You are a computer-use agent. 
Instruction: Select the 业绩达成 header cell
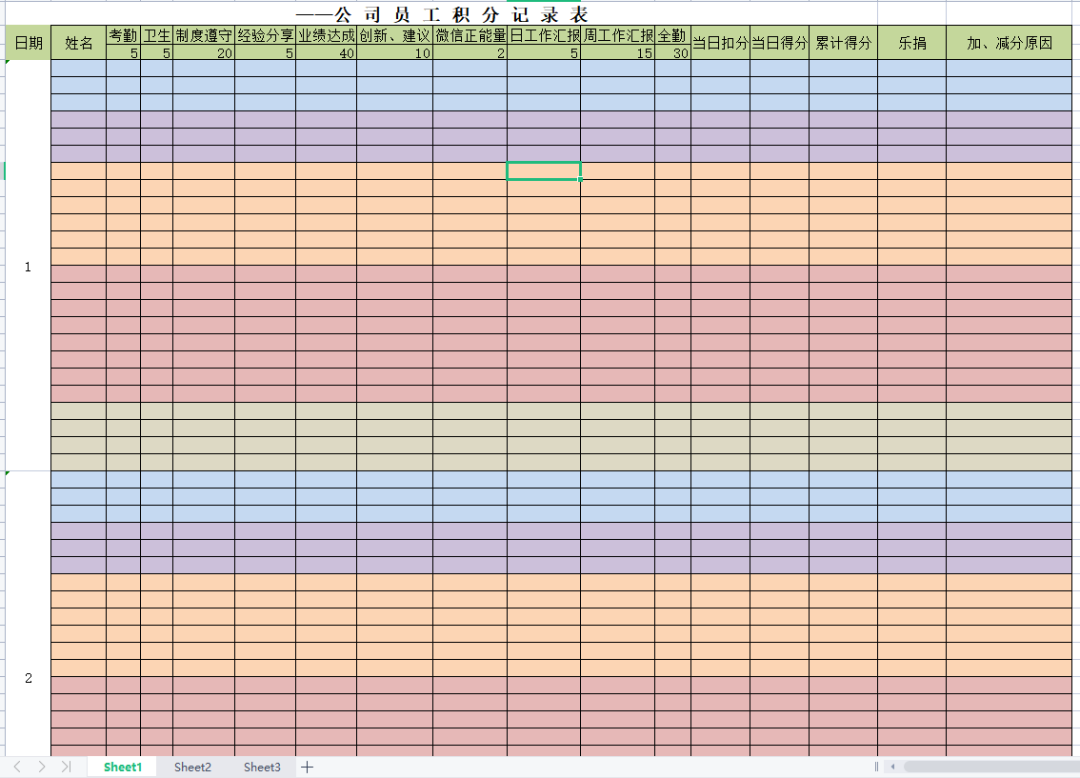tap(326, 35)
